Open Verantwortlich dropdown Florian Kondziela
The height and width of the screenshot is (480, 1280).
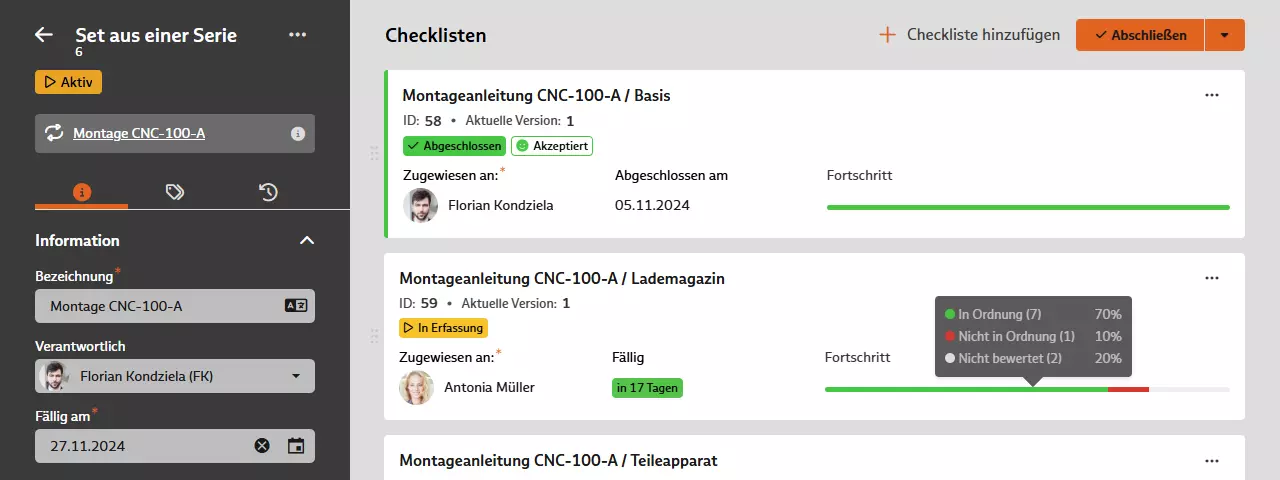175,376
